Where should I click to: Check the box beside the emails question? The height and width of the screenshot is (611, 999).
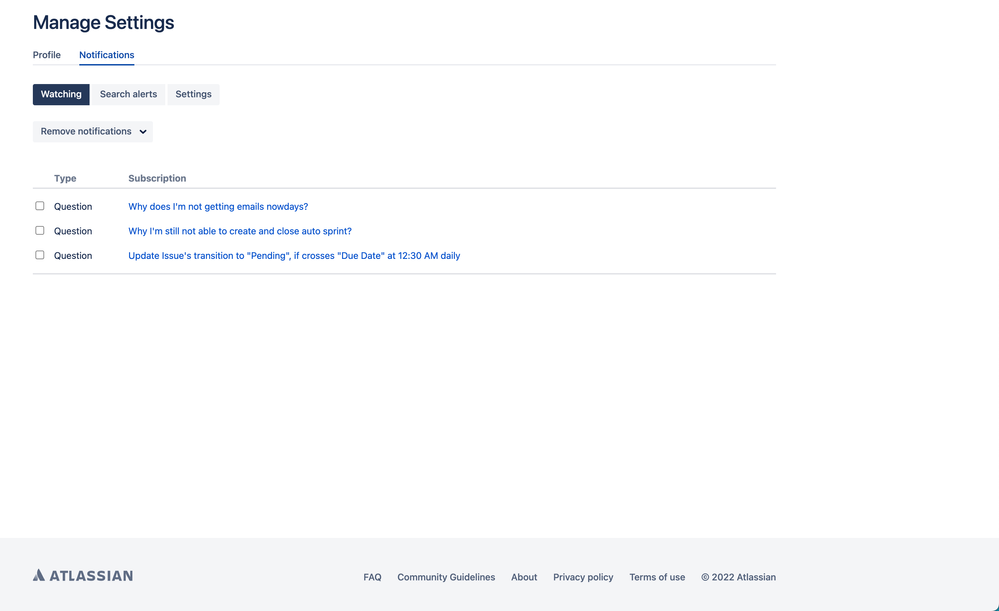click(39, 205)
